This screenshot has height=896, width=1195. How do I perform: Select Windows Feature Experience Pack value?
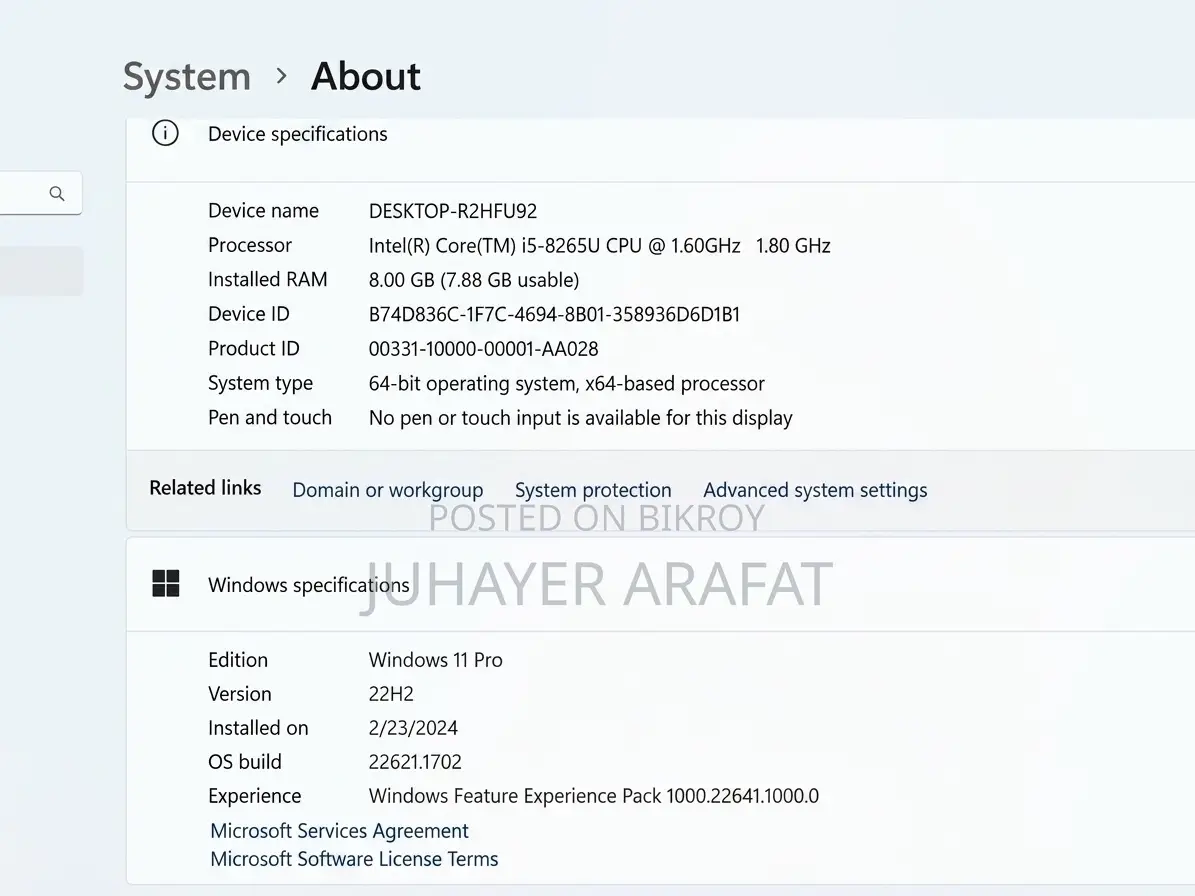tap(594, 796)
